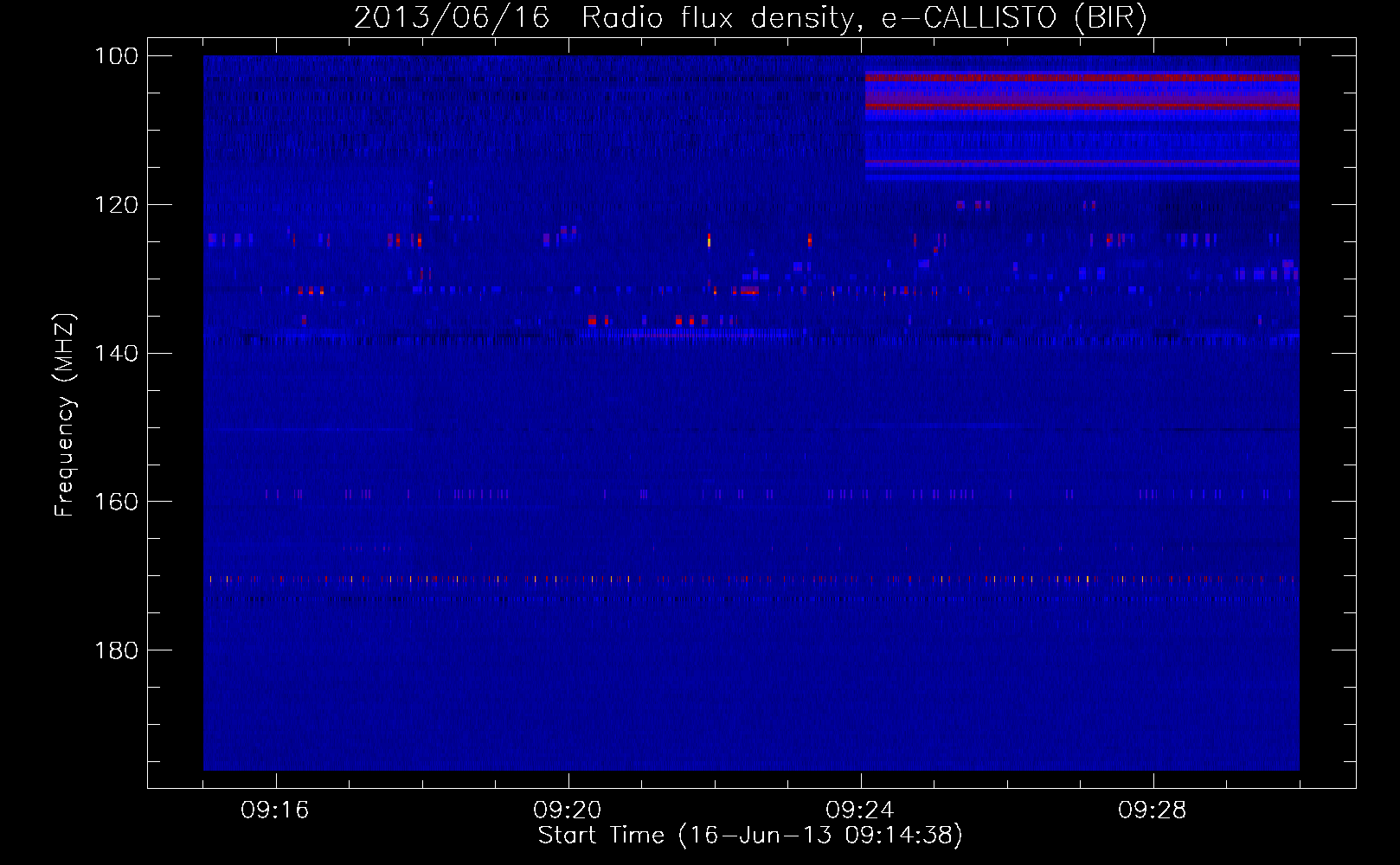This screenshot has width=1400, height=865.
Task: Click the dotted orange signal line near 170 MHz
Action: point(751,579)
